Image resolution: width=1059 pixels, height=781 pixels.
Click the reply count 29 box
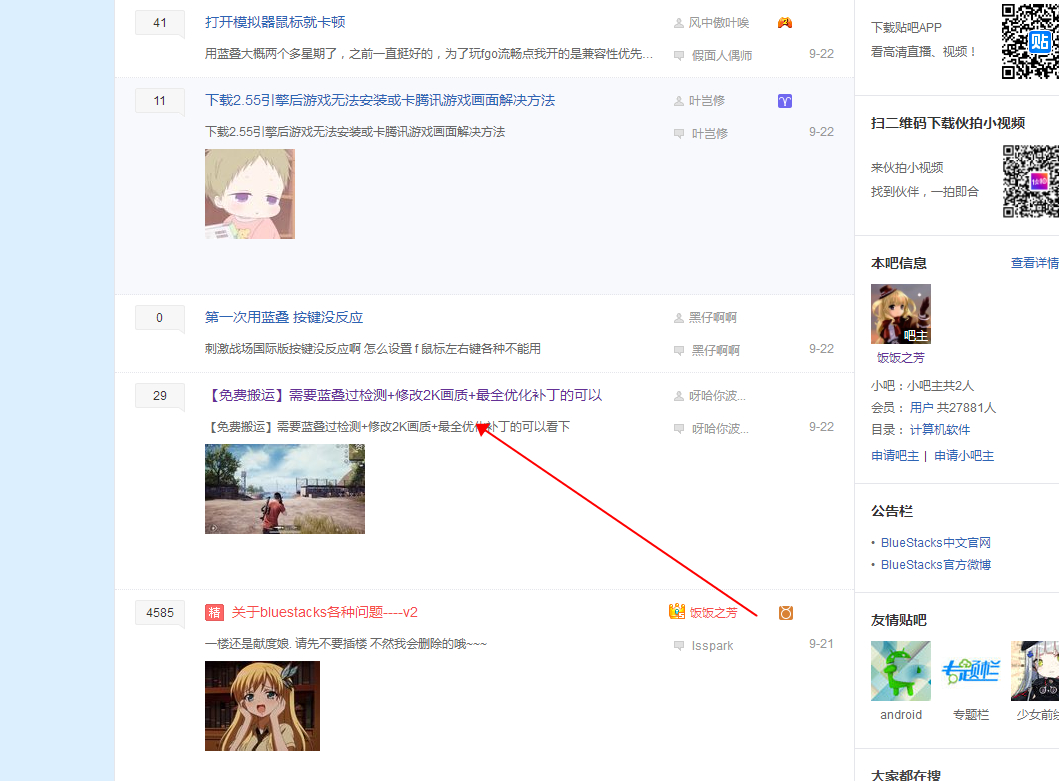159,396
